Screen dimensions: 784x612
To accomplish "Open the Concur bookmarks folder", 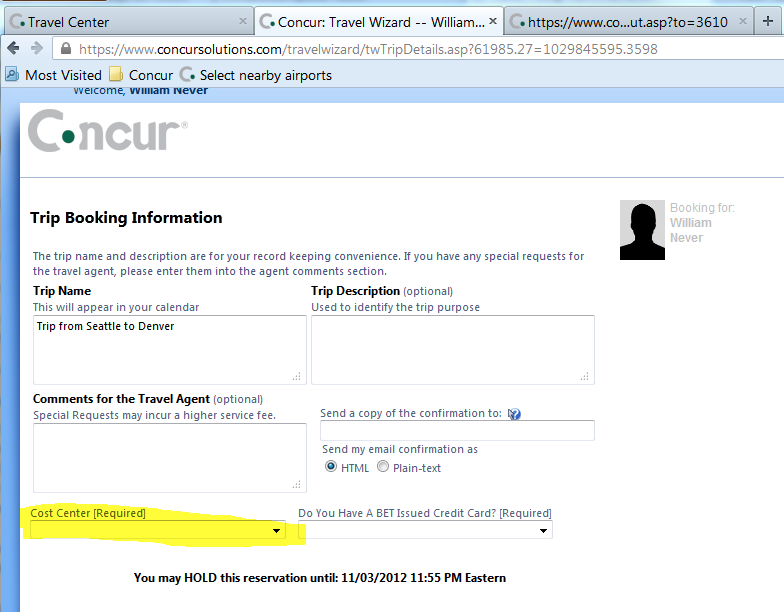I will (x=141, y=74).
